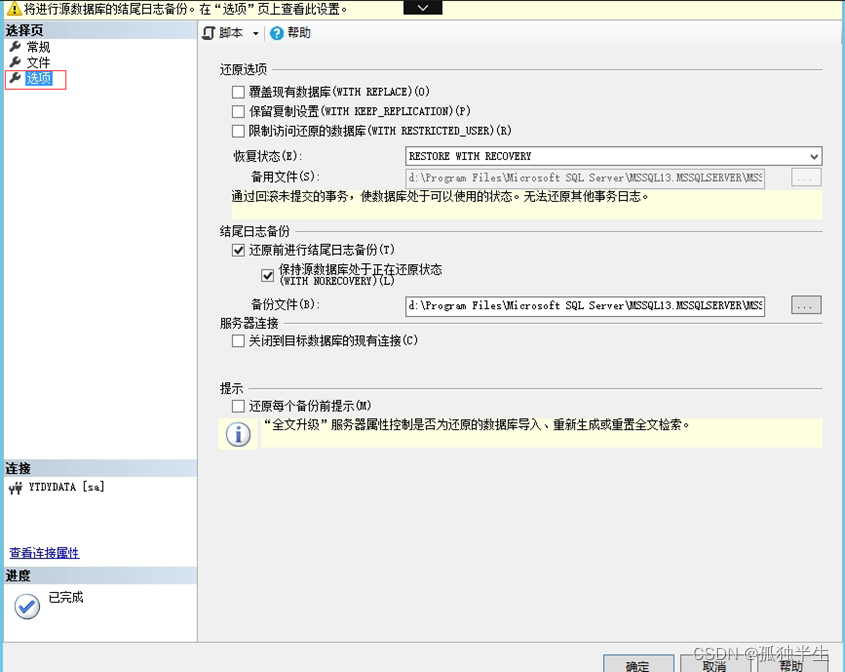This screenshot has width=845, height=672.
Task: Click the black chevron in top banner
Action: pos(421,8)
